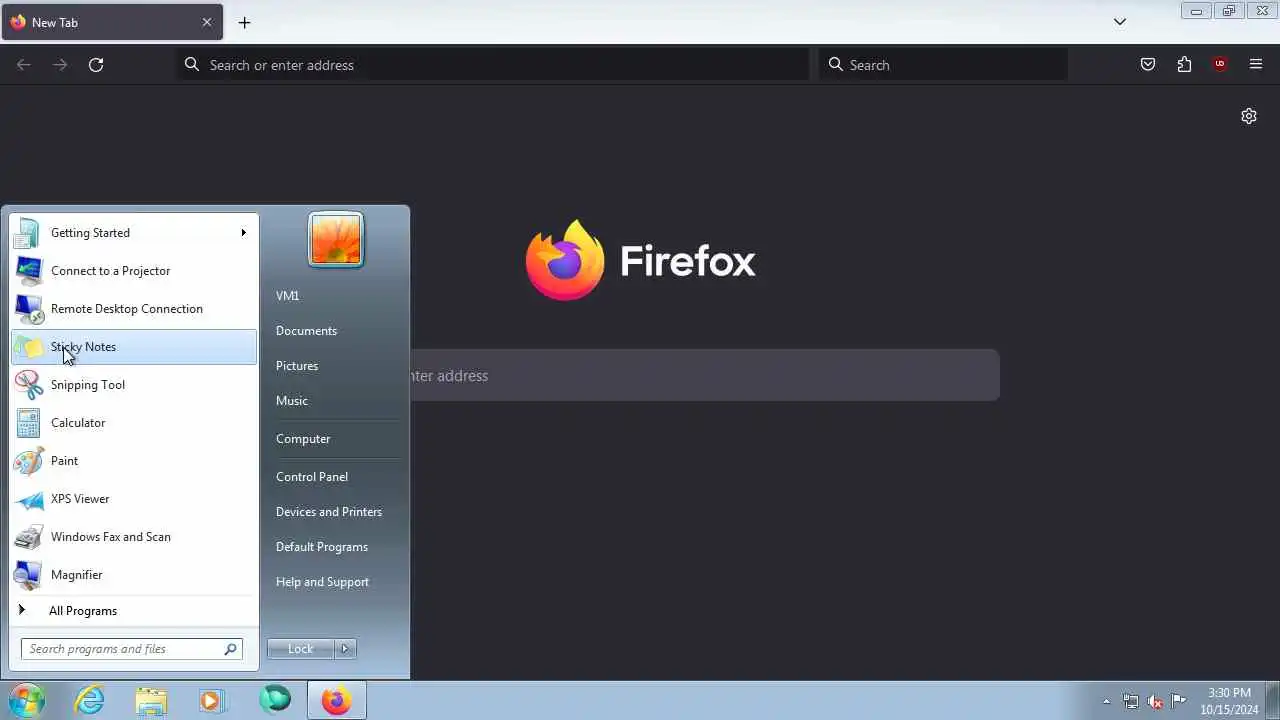Image resolution: width=1280 pixels, height=720 pixels.
Task: Open Paint program
Action: click(x=134, y=461)
